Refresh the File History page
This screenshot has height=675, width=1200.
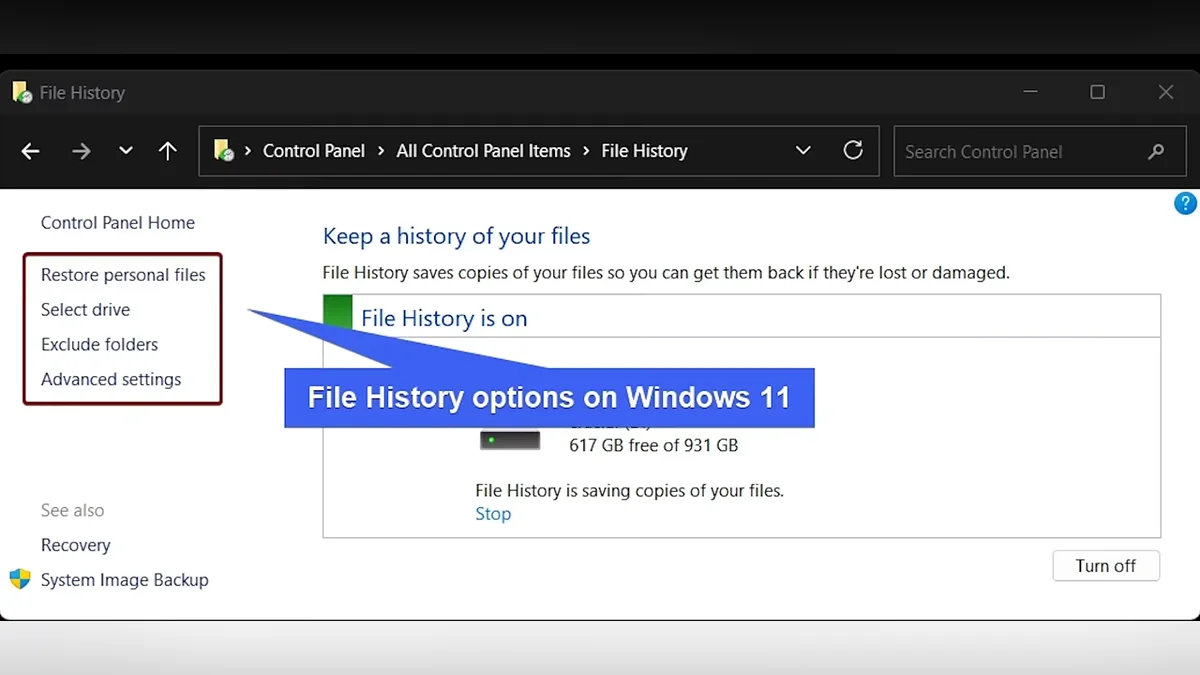click(x=853, y=150)
